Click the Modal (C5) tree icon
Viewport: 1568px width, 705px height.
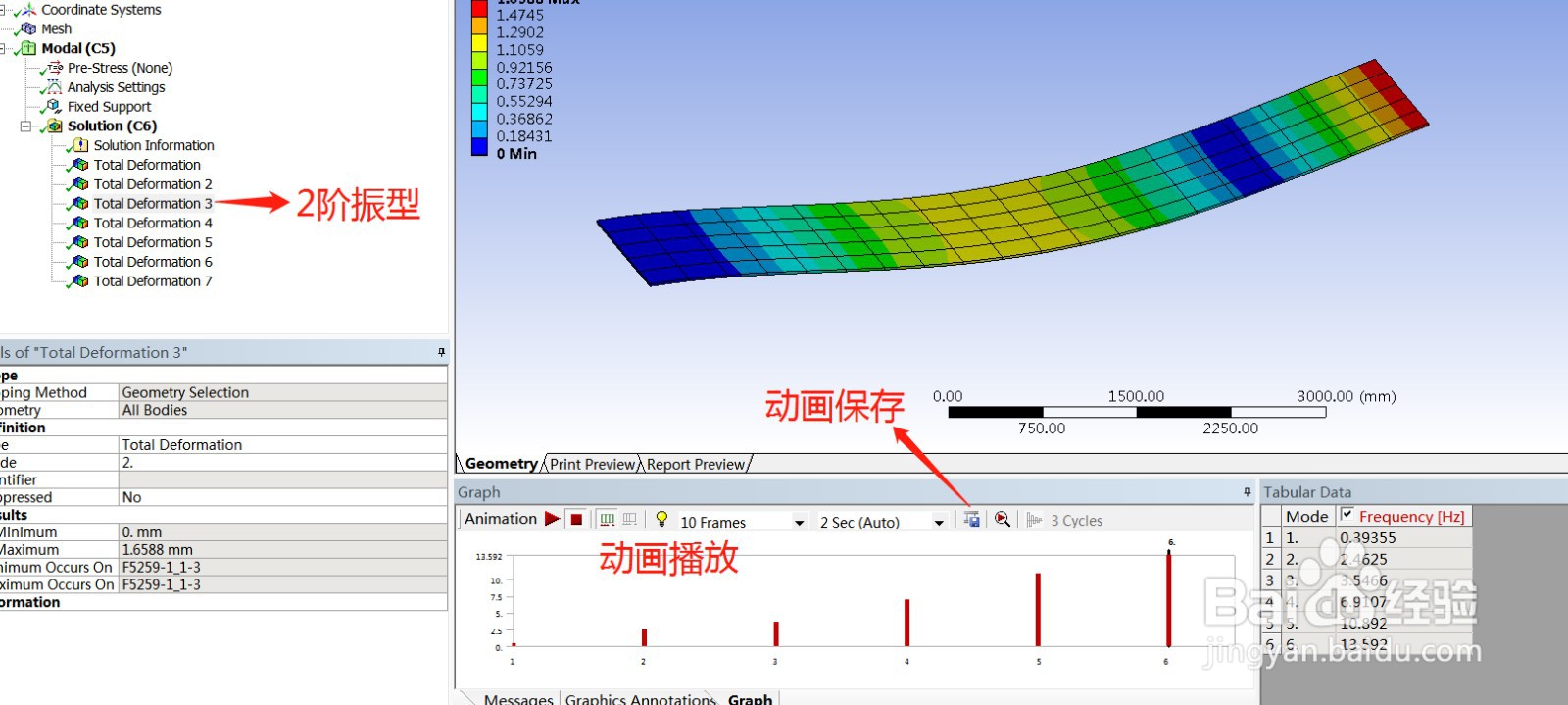(29, 48)
